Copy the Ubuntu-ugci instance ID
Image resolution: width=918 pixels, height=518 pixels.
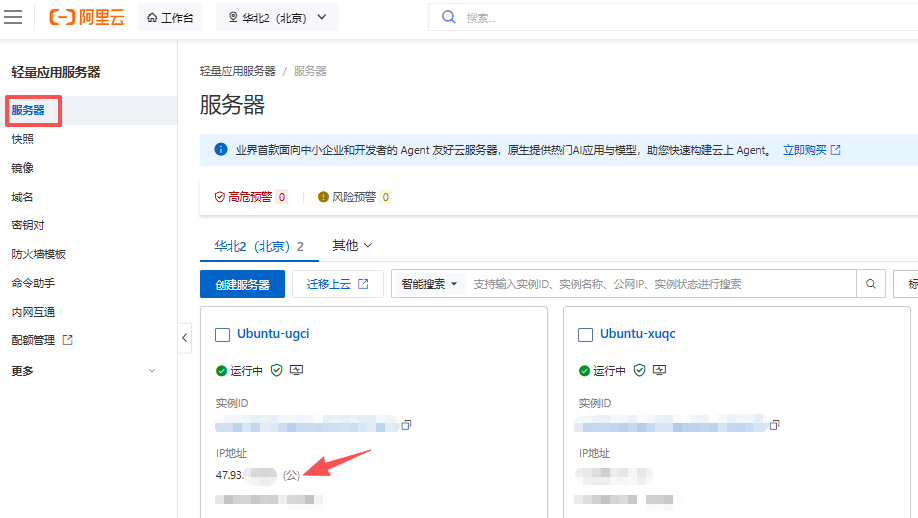click(406, 425)
